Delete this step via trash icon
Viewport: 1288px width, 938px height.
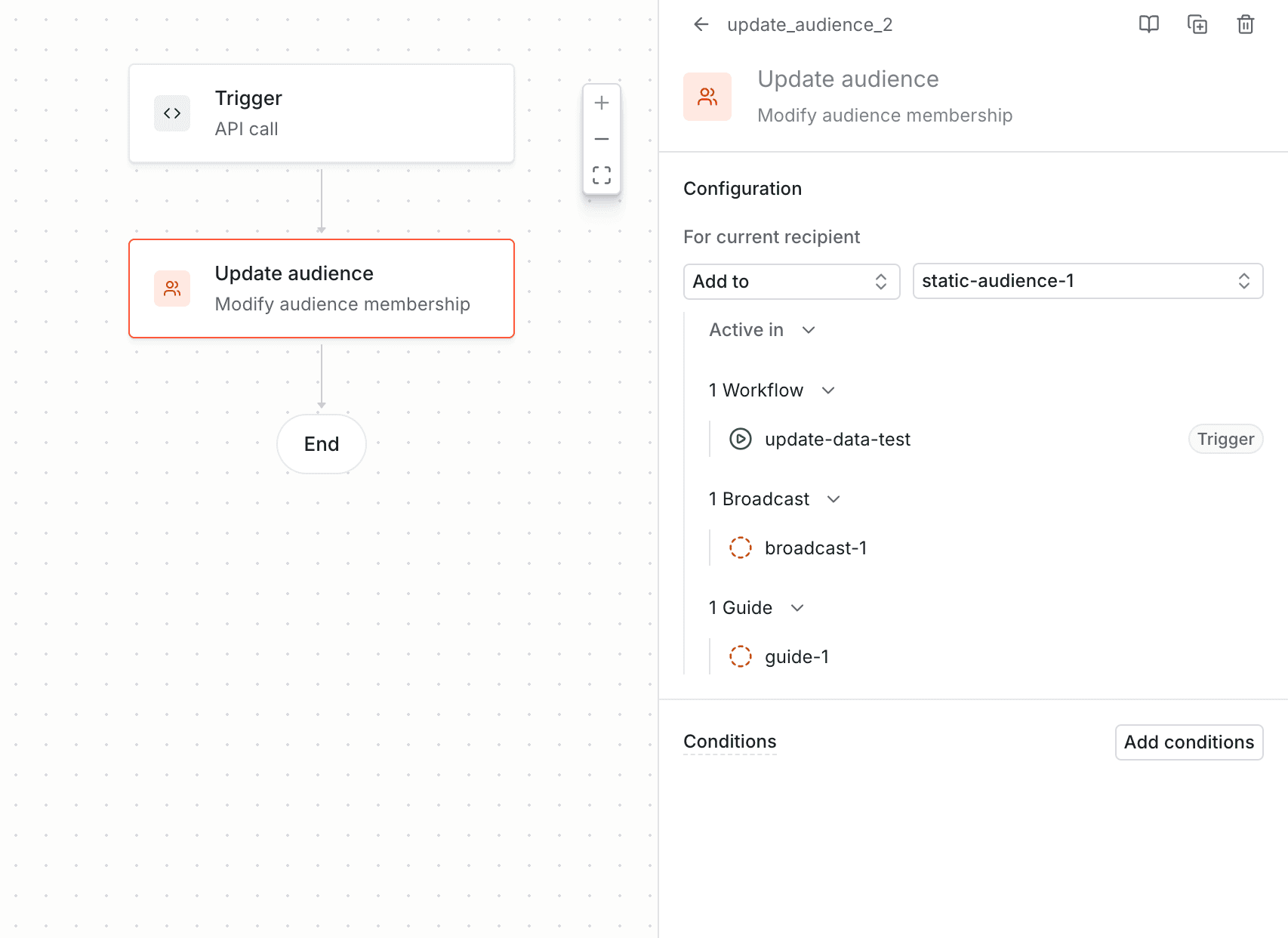point(1246,24)
